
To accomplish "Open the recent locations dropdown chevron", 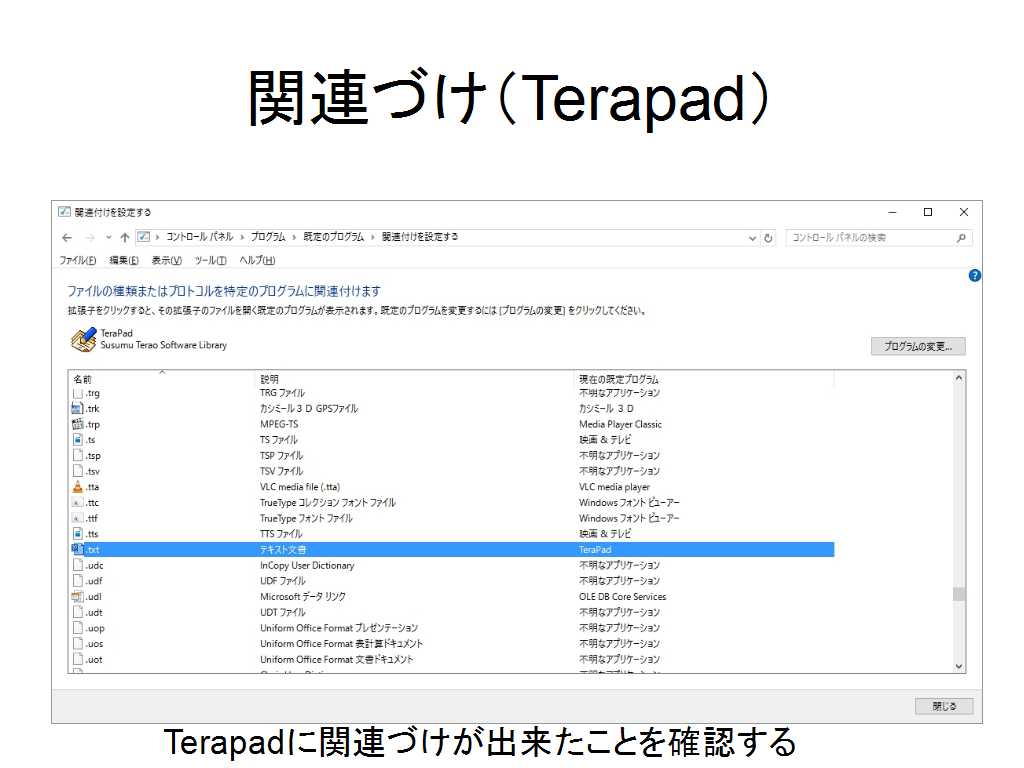I will (108, 238).
